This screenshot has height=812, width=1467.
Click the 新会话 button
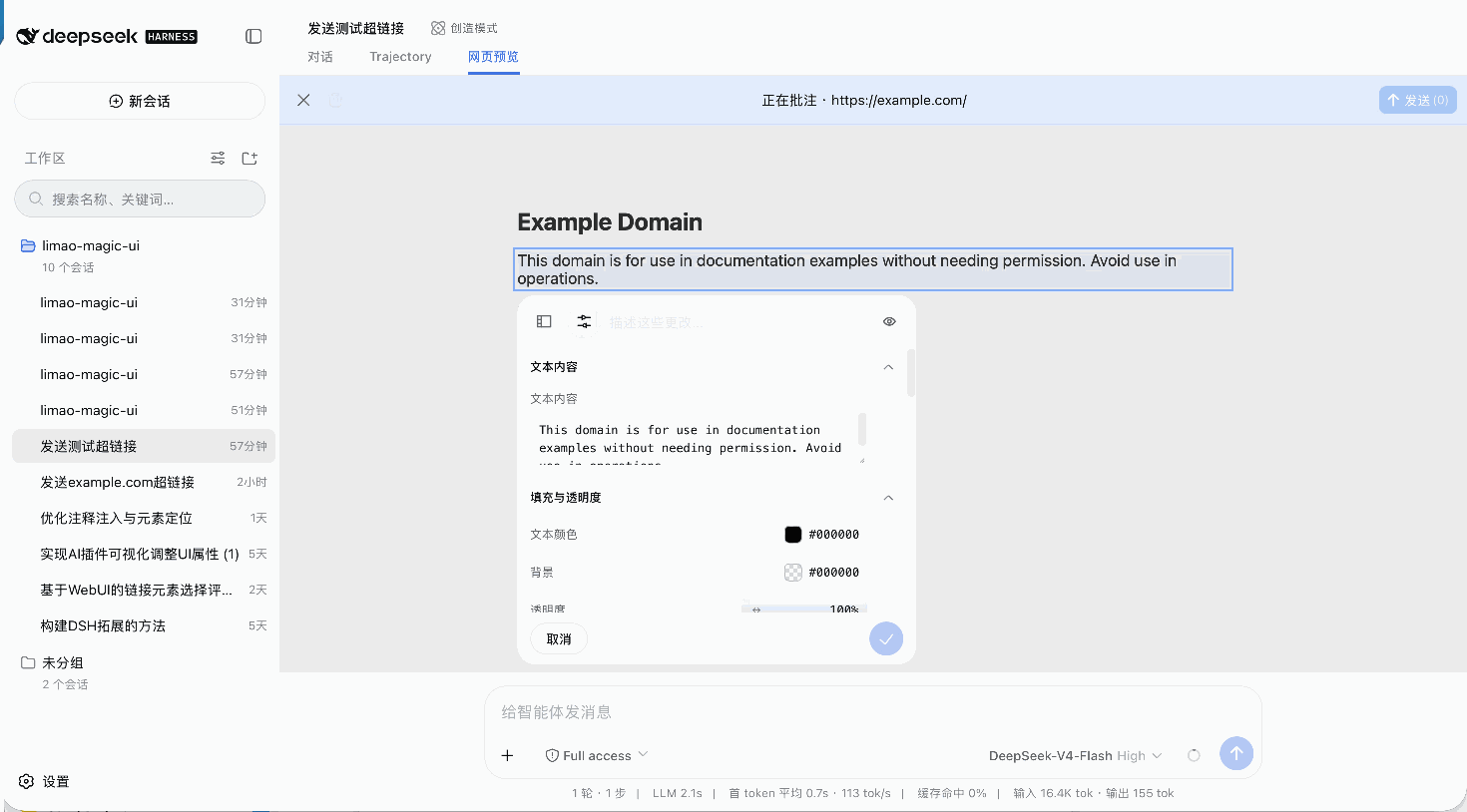pyautogui.click(x=140, y=101)
